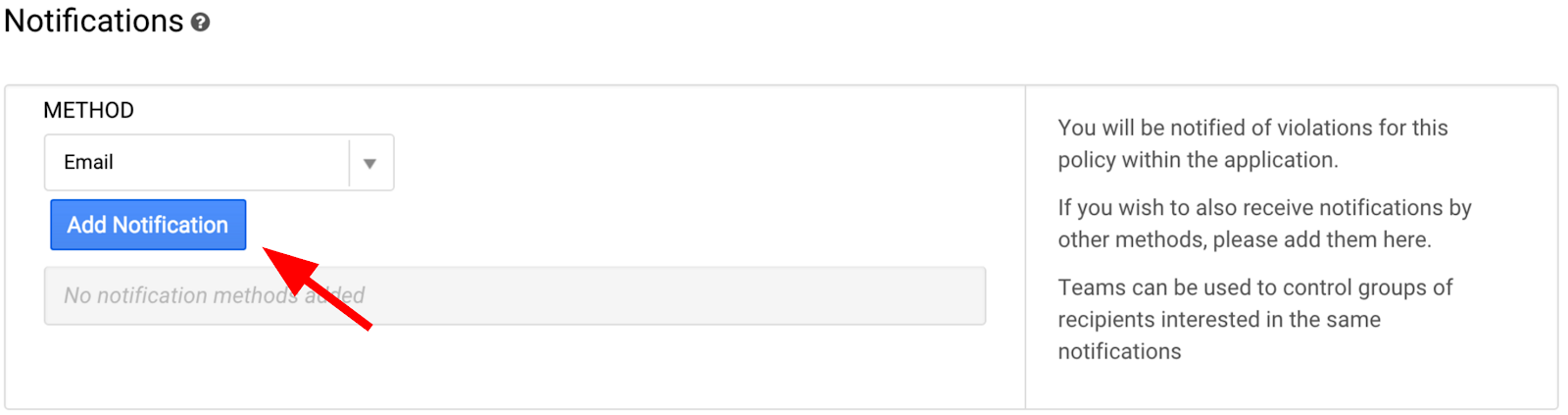
Task: Click the METHOD label
Action: (88, 110)
